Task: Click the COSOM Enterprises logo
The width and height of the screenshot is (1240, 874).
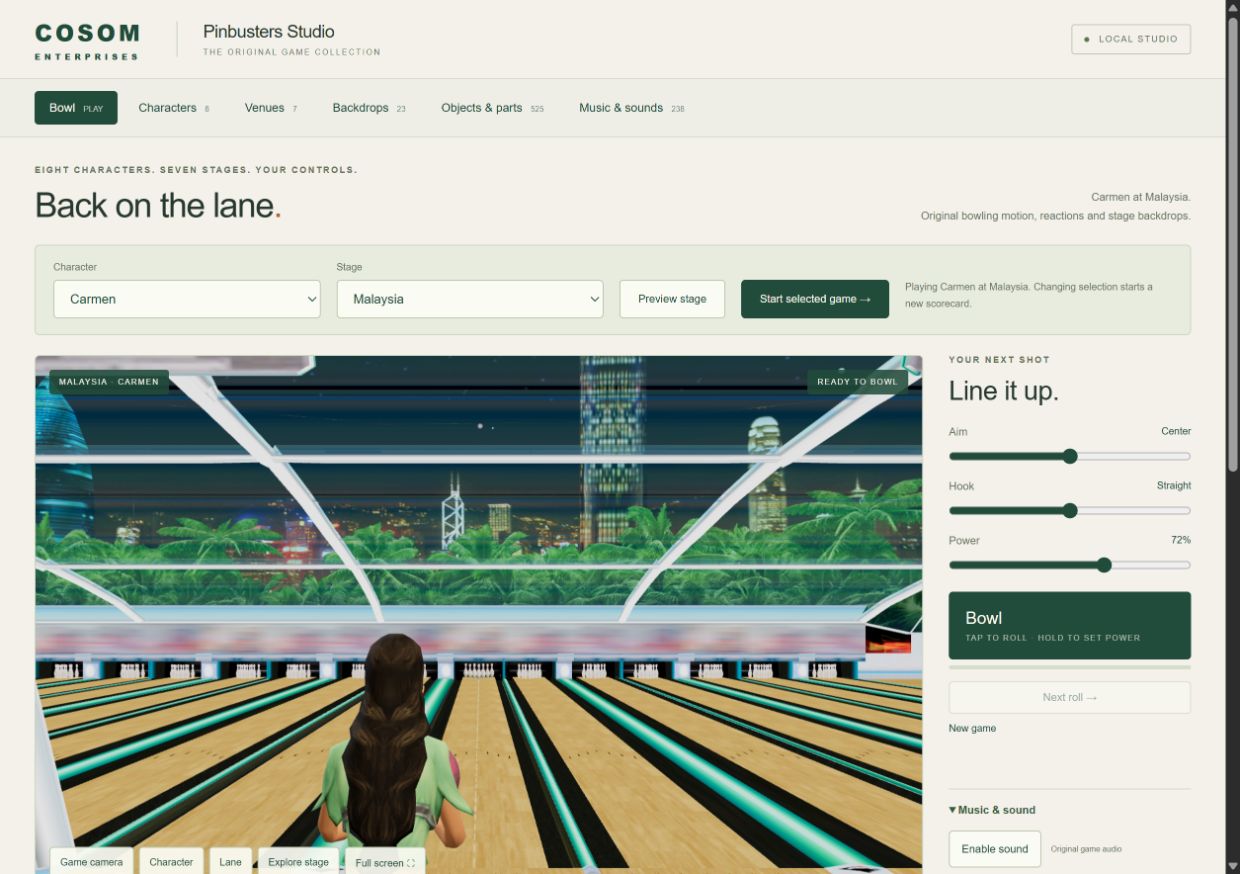Action: [87, 41]
